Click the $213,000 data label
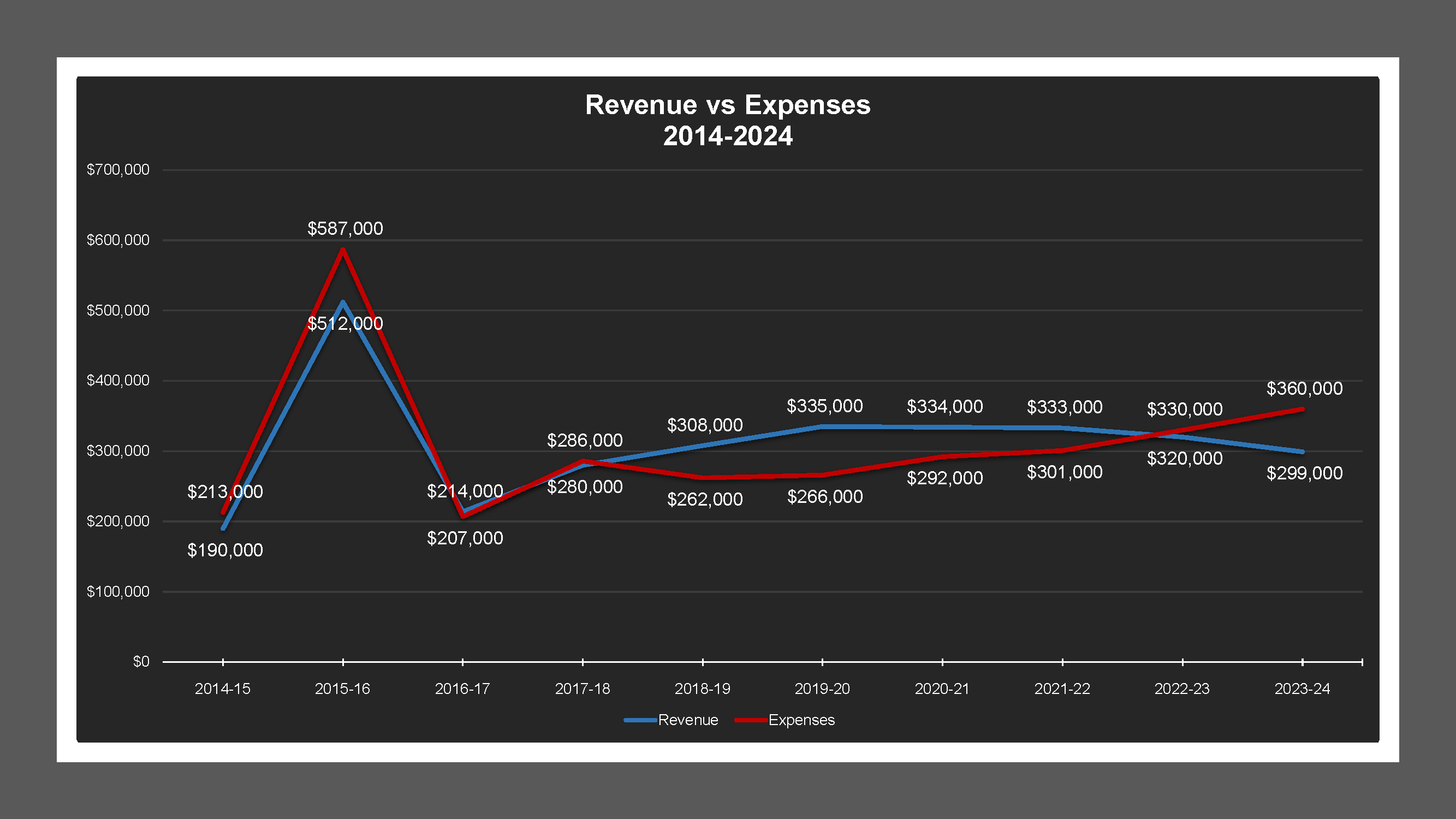 coord(225,492)
